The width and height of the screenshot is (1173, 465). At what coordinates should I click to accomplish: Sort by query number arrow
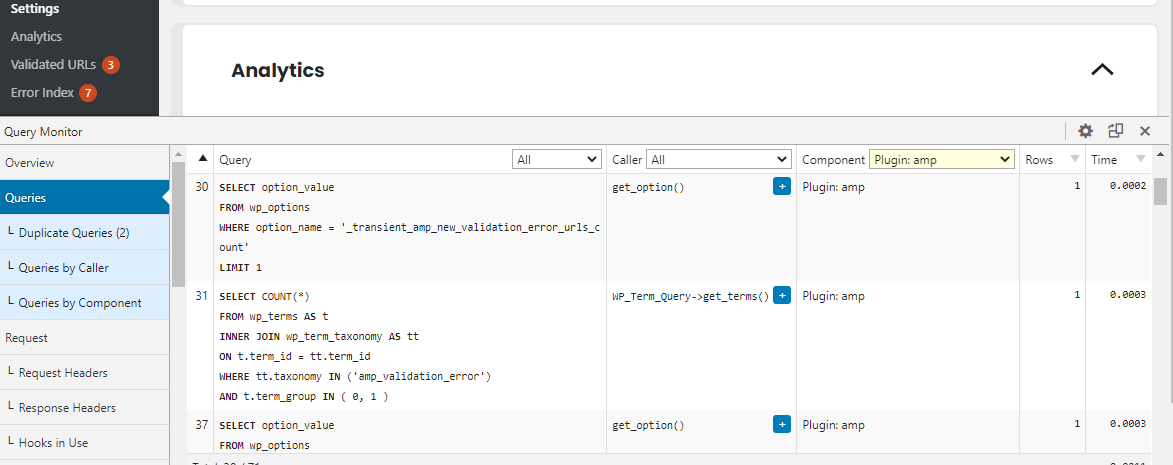pyautogui.click(x=202, y=158)
